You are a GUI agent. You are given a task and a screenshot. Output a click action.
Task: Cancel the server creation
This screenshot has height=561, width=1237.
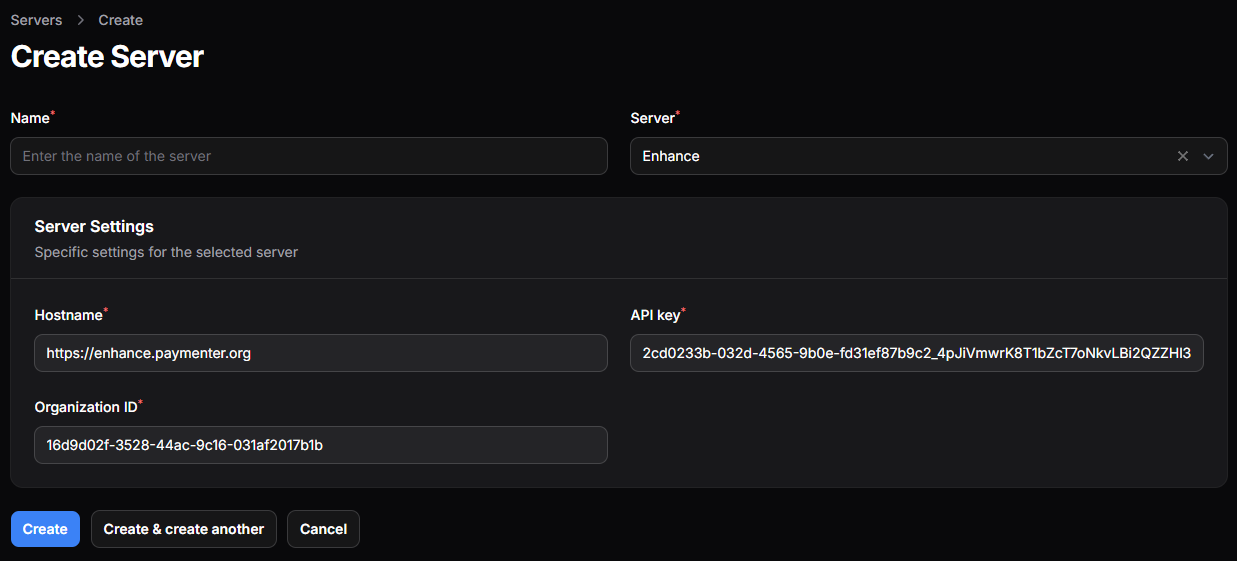(323, 529)
